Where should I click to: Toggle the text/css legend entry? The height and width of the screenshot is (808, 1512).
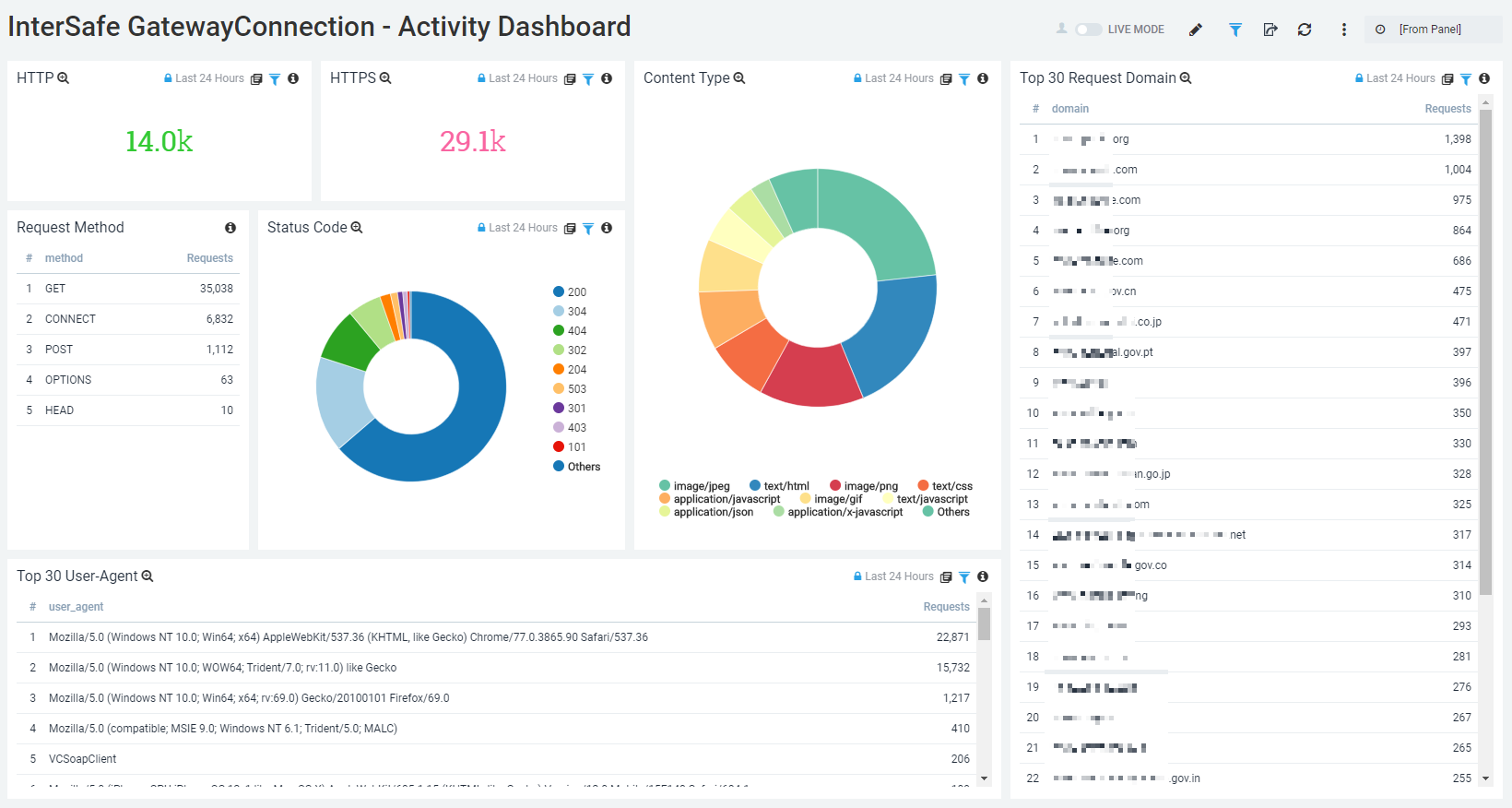pyautogui.click(x=945, y=486)
